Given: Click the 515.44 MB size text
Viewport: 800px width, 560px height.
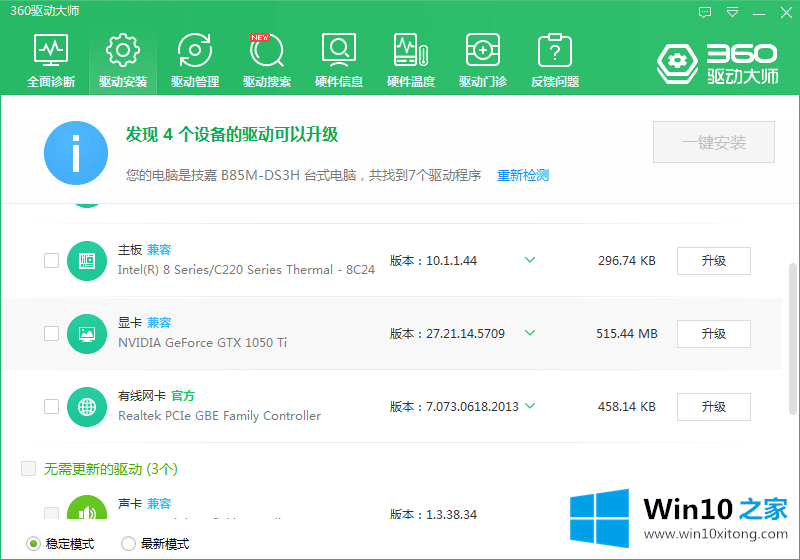Looking at the screenshot, I should tap(627, 334).
